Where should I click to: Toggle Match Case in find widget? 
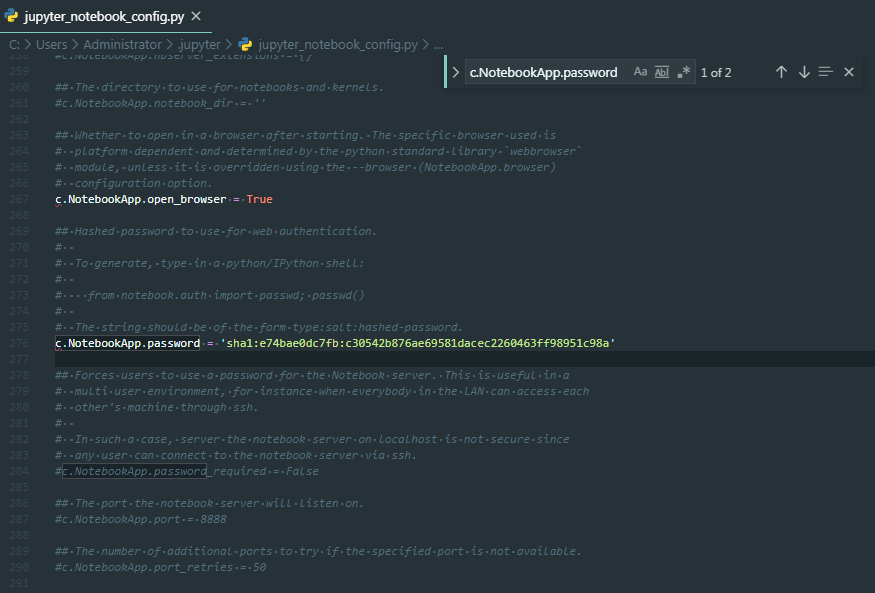(x=640, y=72)
